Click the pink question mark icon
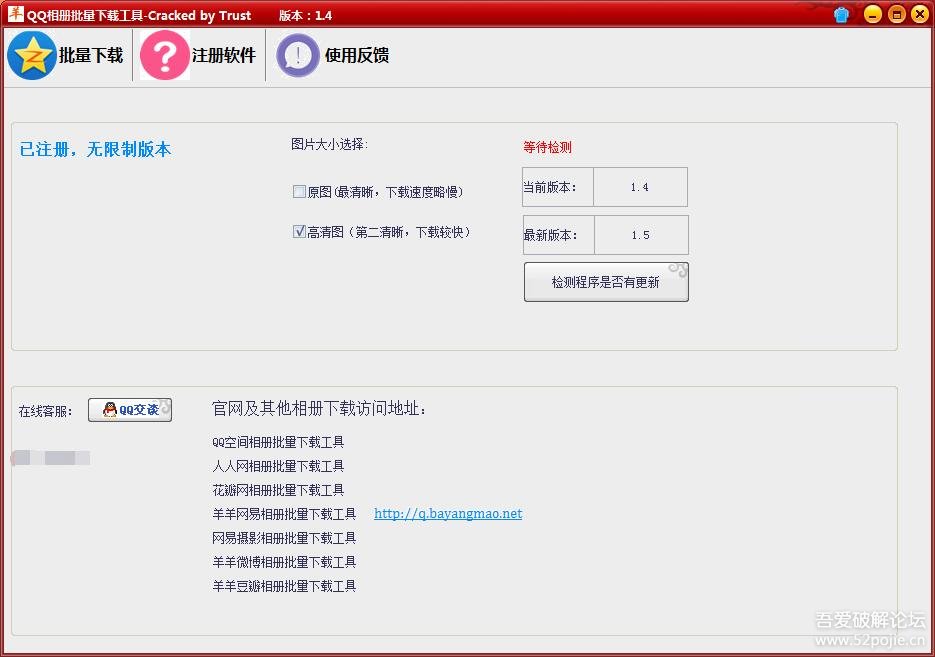 click(x=165, y=55)
